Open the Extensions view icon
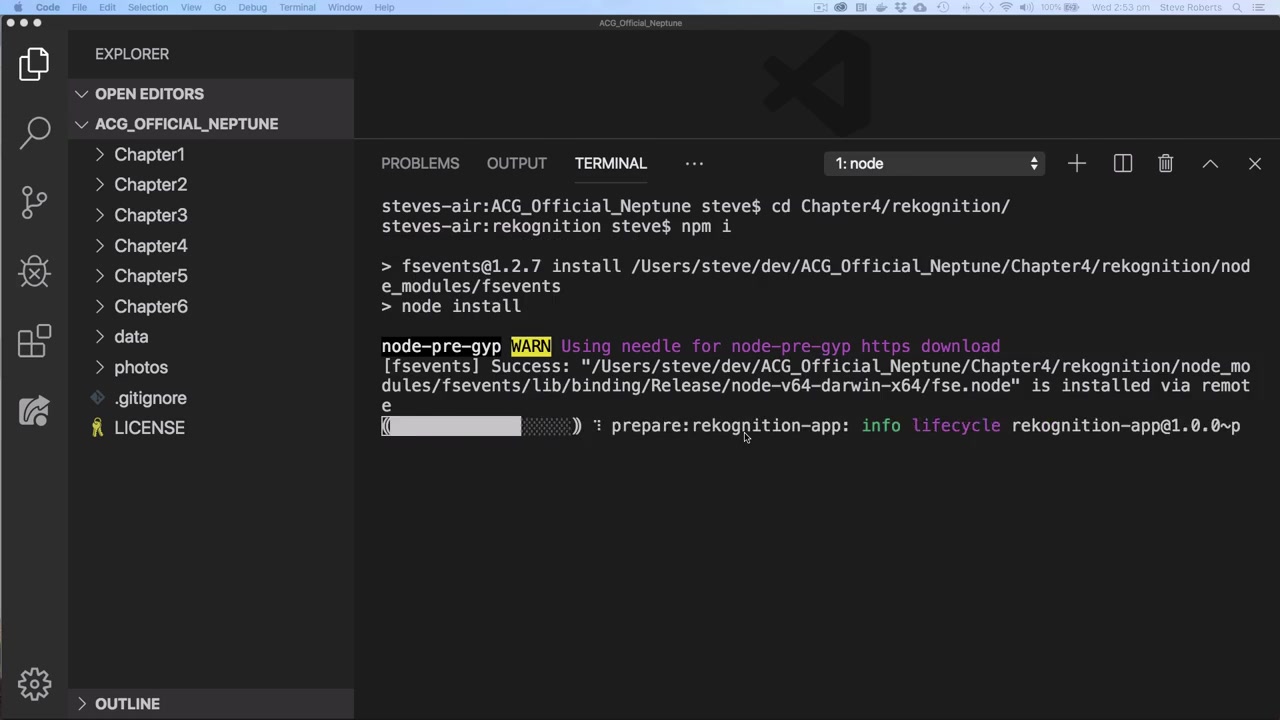 [34, 341]
